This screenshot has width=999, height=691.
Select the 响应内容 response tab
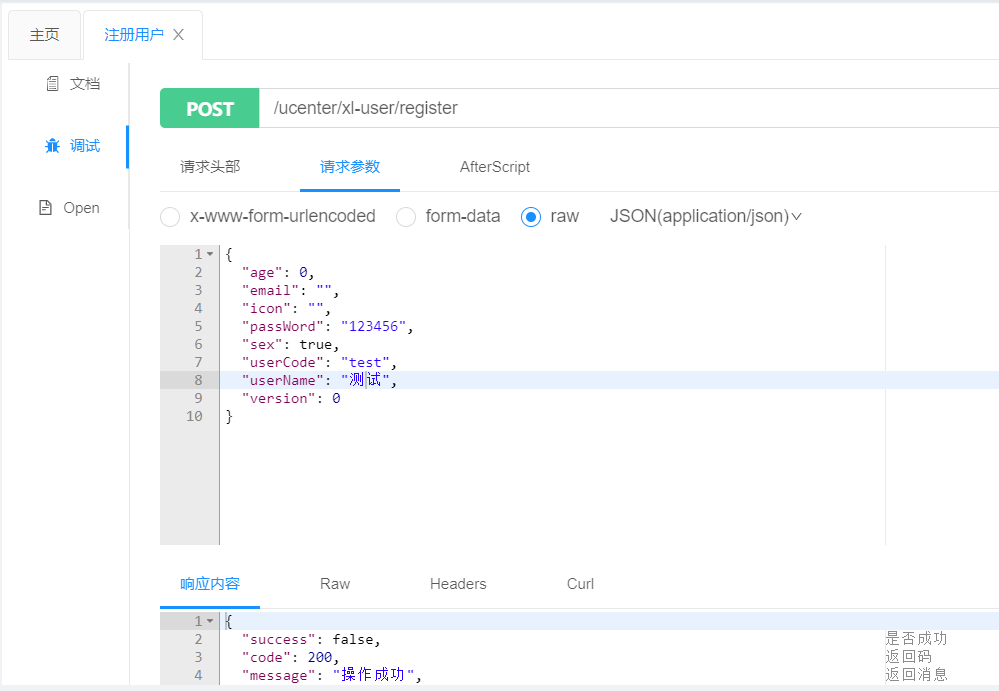(210, 584)
